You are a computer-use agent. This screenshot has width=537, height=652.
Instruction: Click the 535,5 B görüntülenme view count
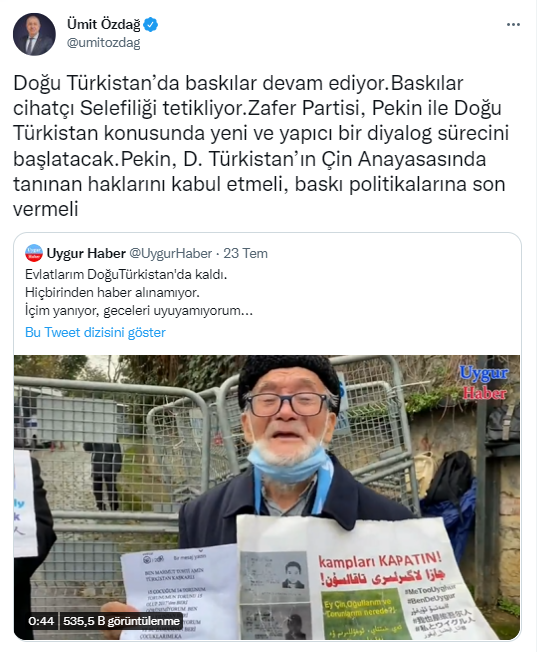pyautogui.click(x=121, y=621)
